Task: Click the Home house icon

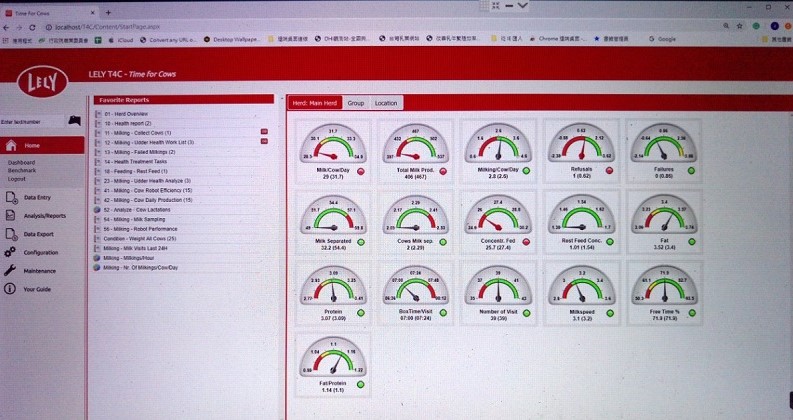Action: (x=11, y=145)
